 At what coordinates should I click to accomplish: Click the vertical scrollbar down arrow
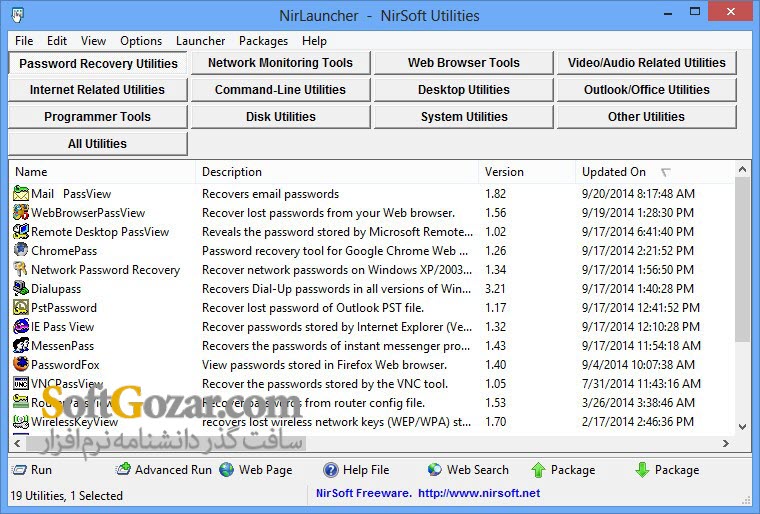click(742, 427)
